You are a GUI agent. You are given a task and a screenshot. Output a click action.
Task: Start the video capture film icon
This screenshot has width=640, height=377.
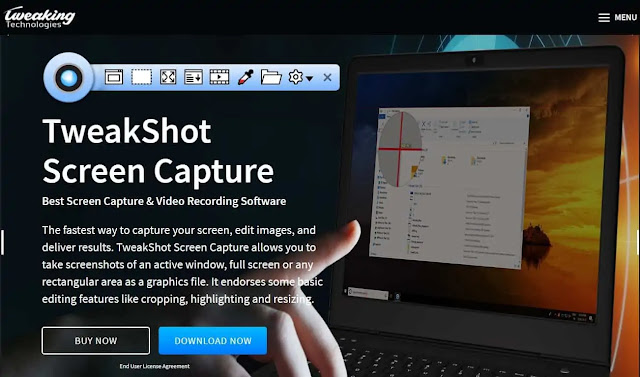219,77
